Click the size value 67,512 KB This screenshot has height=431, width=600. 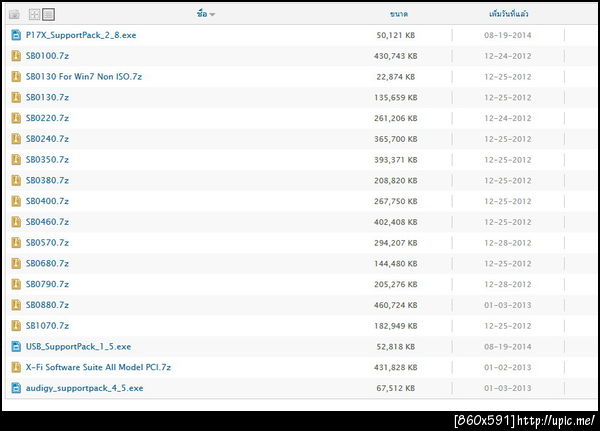[396, 388]
